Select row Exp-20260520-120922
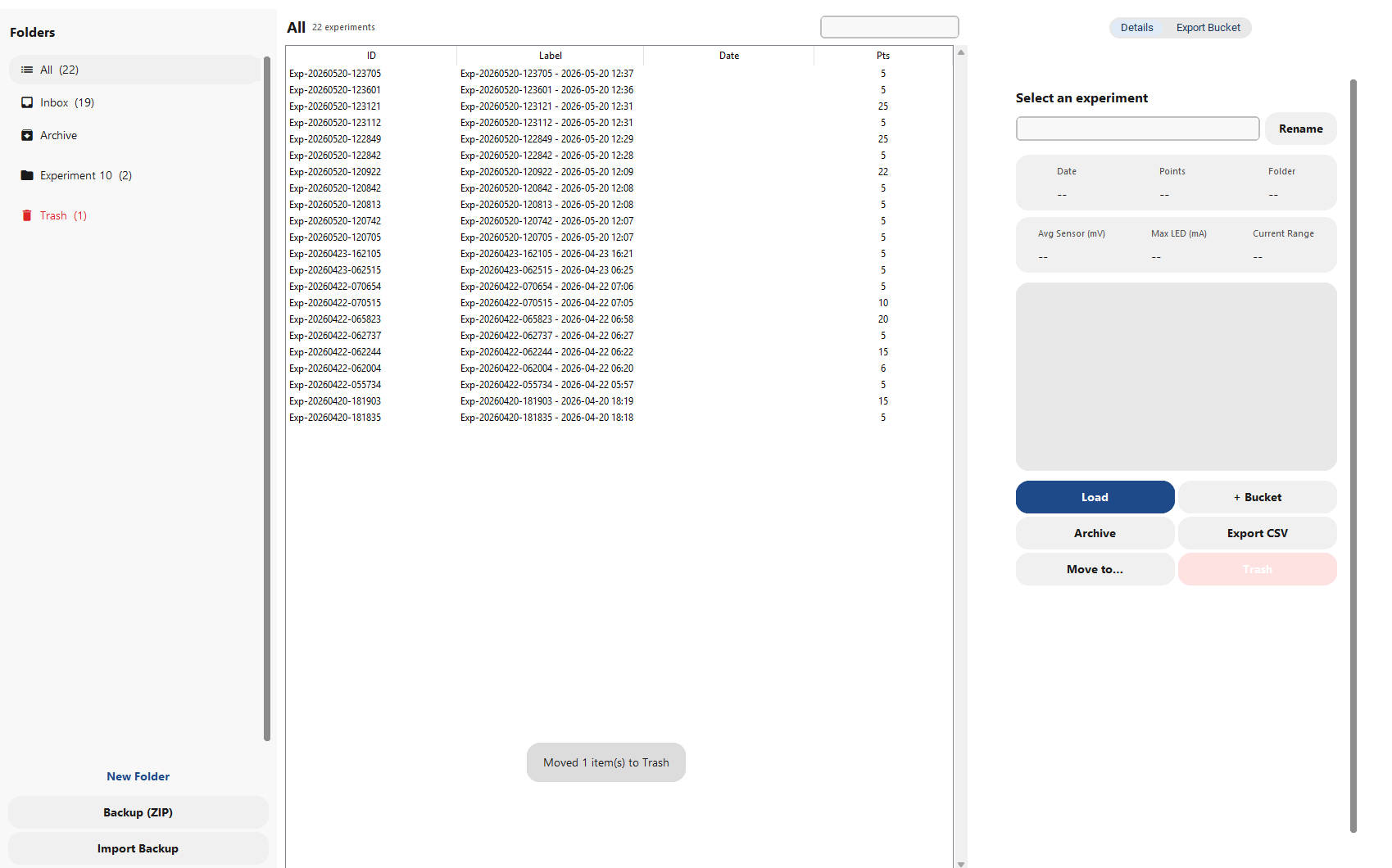 coord(619,172)
